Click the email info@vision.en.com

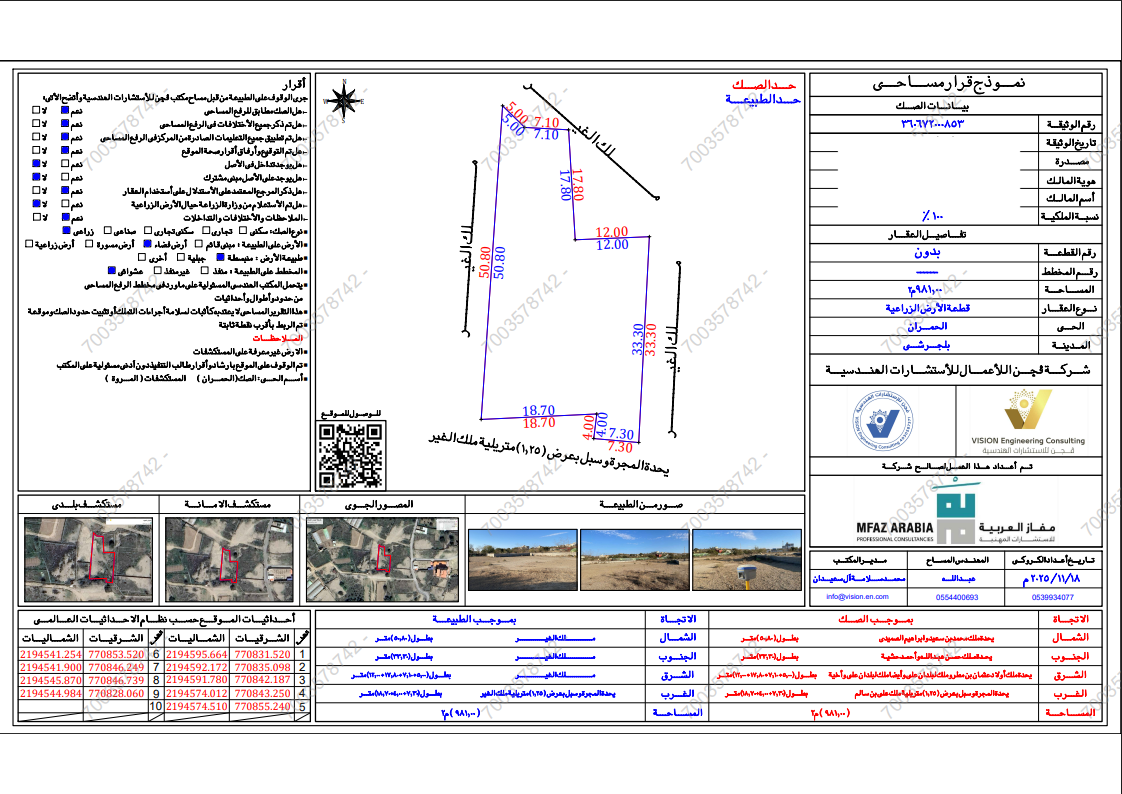857,597
